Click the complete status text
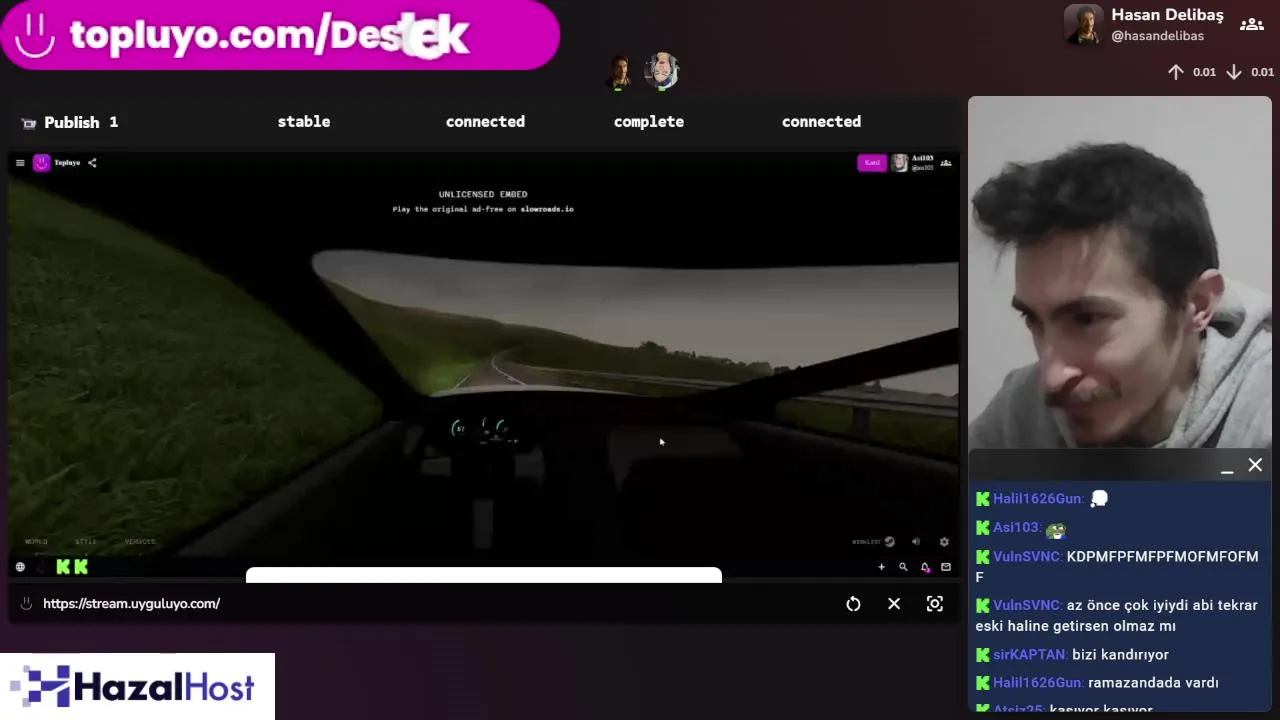 point(649,121)
